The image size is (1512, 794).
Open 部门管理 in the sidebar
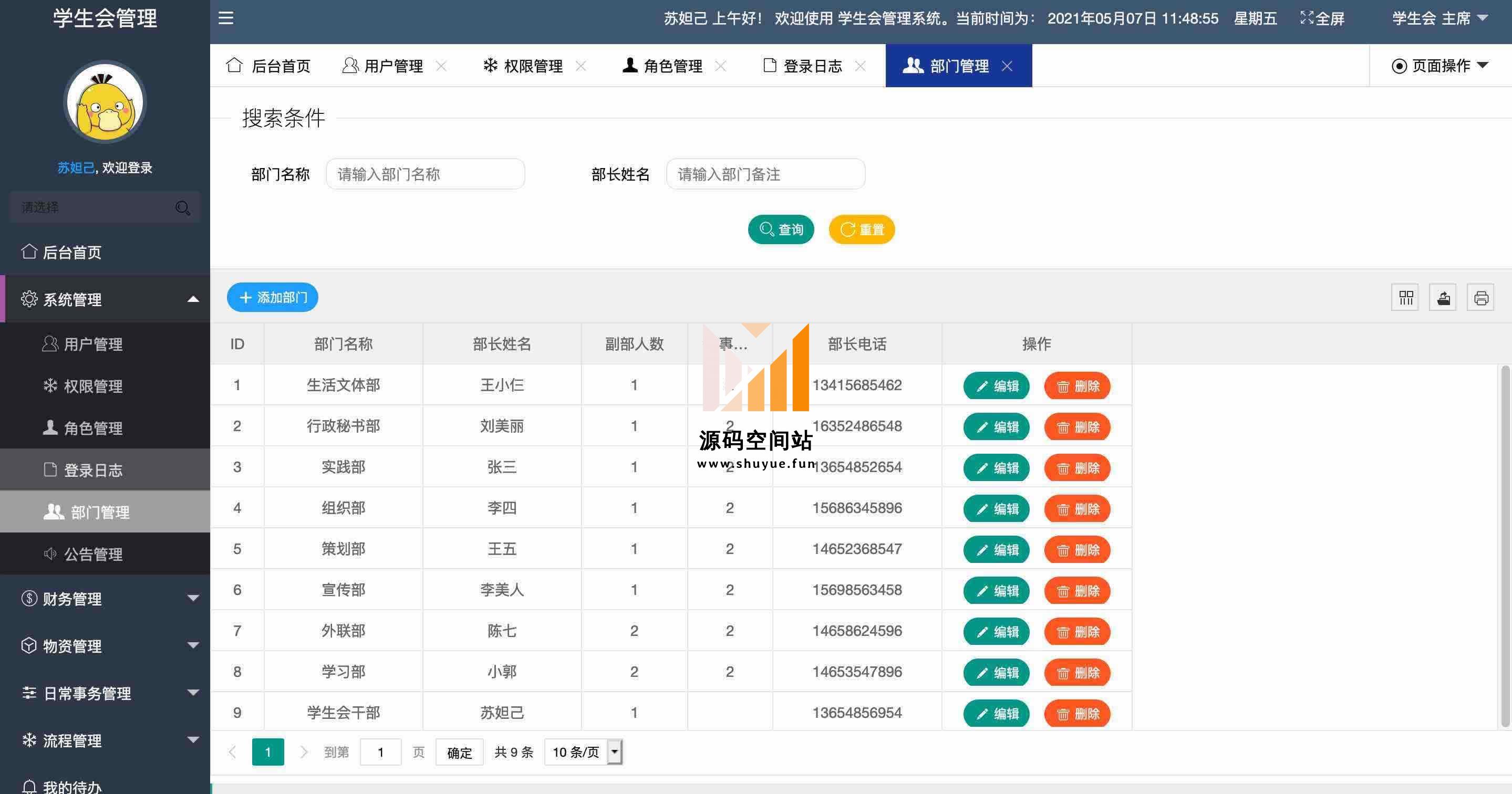tap(105, 511)
